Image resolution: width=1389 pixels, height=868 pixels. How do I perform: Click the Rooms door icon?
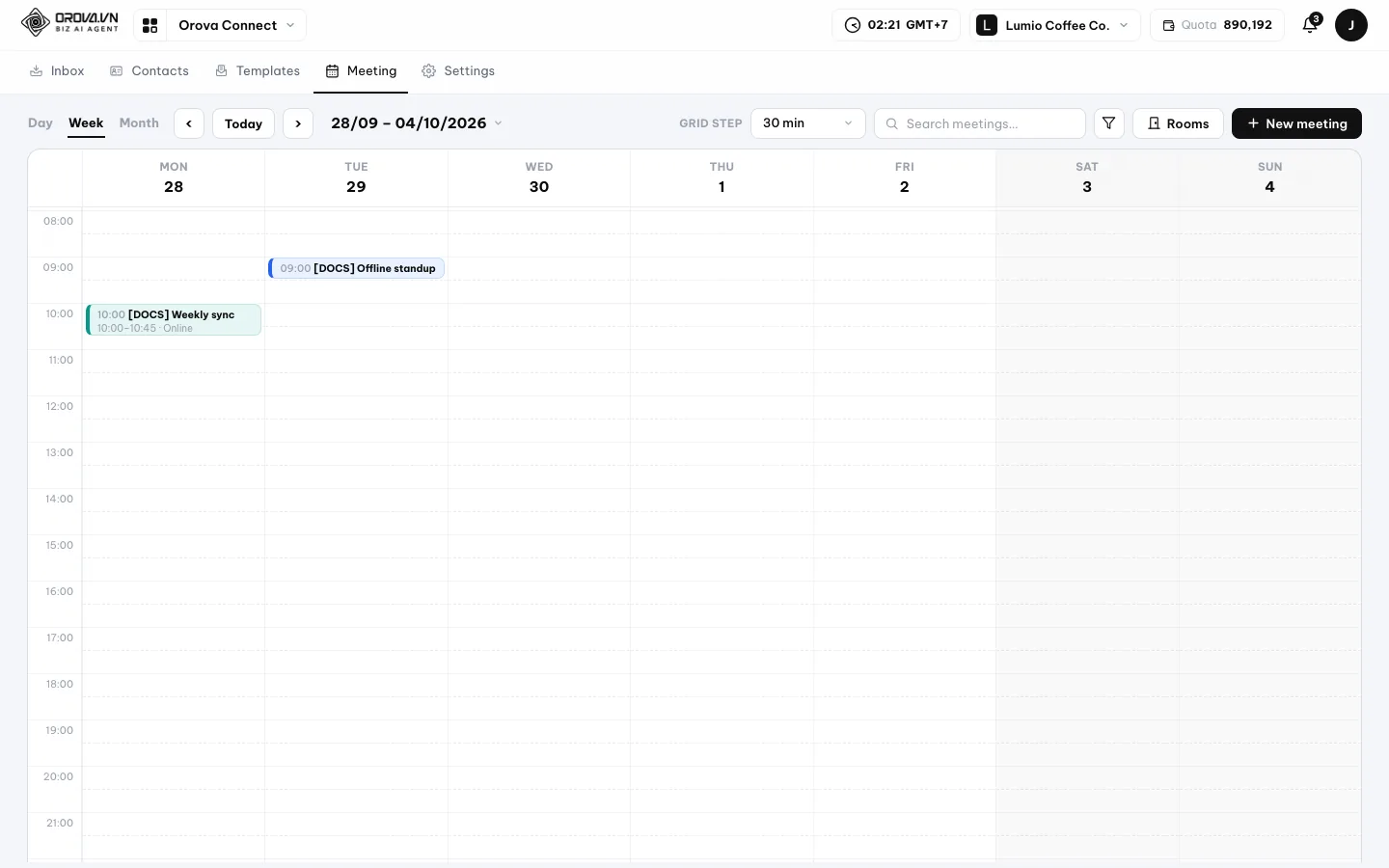[x=1154, y=123]
